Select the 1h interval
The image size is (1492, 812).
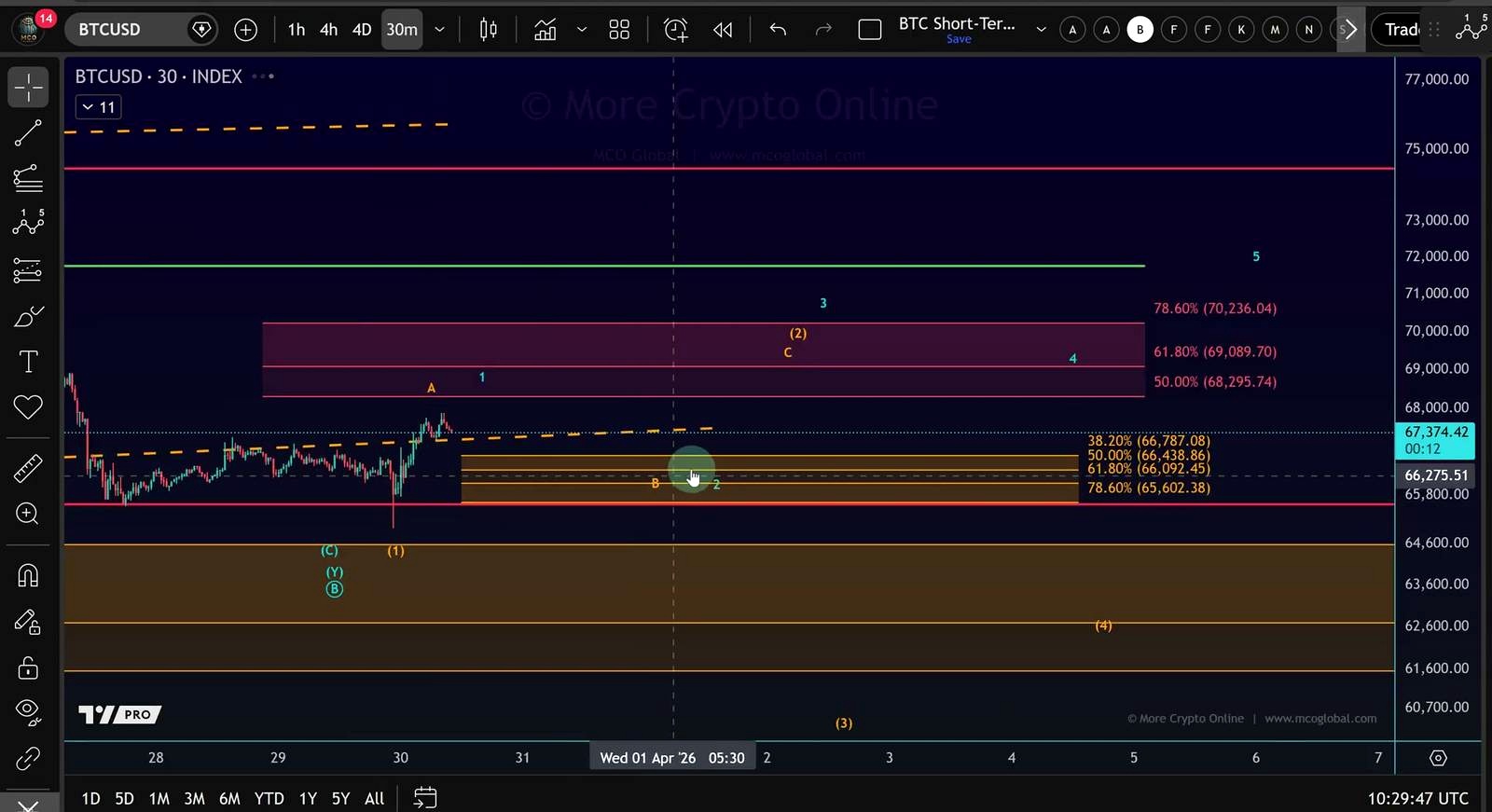point(297,30)
